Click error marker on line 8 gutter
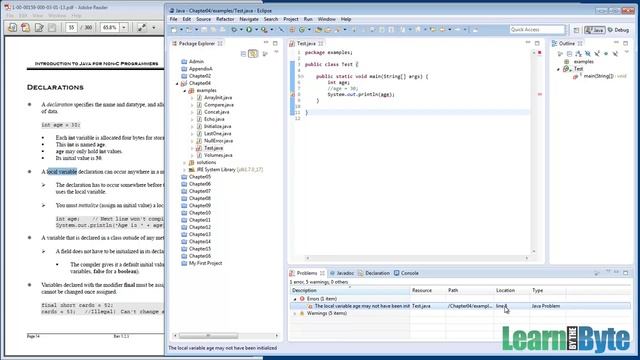Viewport: 640px width, 360px height. pyautogui.click(x=292, y=95)
